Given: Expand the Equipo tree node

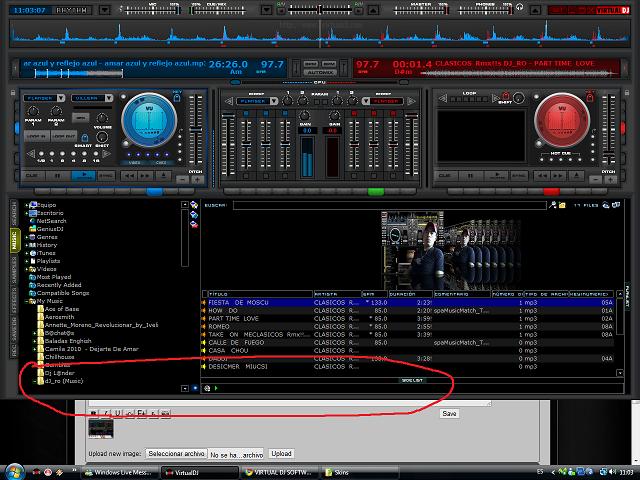Looking at the screenshot, I should click(27, 205).
